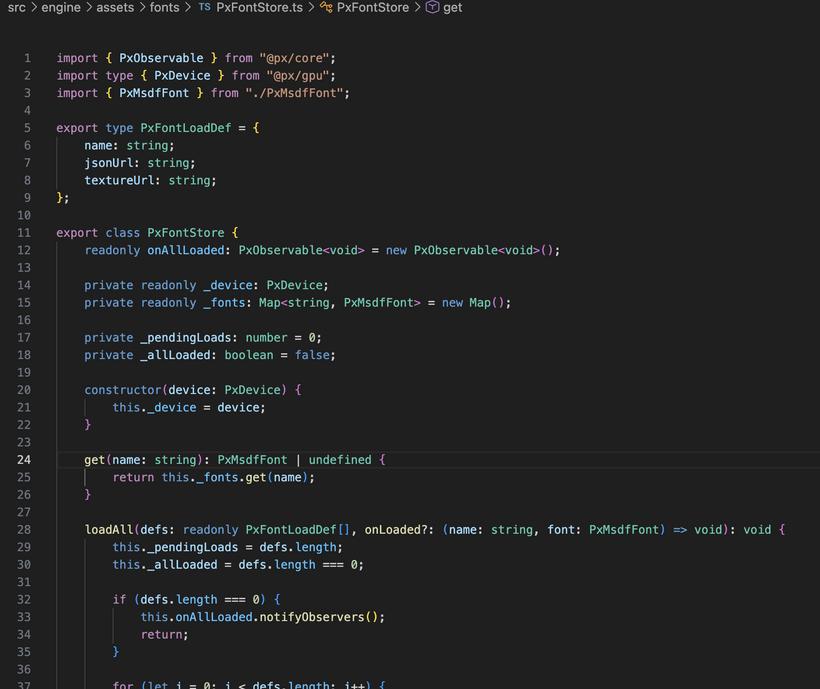
Task: Select line 11 by its line number
Action: coord(24,233)
